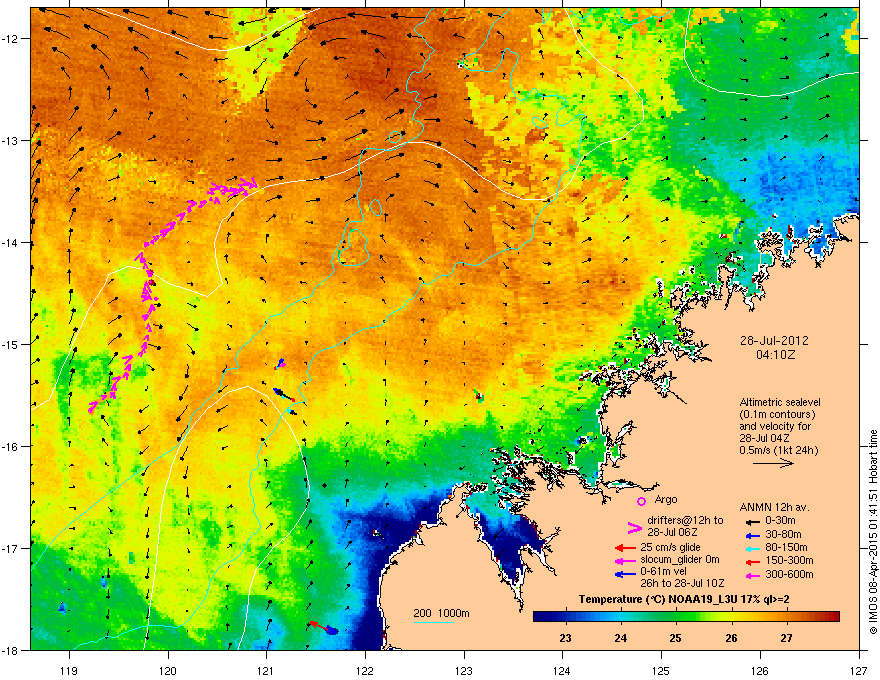Screen dimensions: 880x680
Task: Click the blue glider velocity arrow near 121E 15.5S
Action: pyautogui.click(x=283, y=394)
